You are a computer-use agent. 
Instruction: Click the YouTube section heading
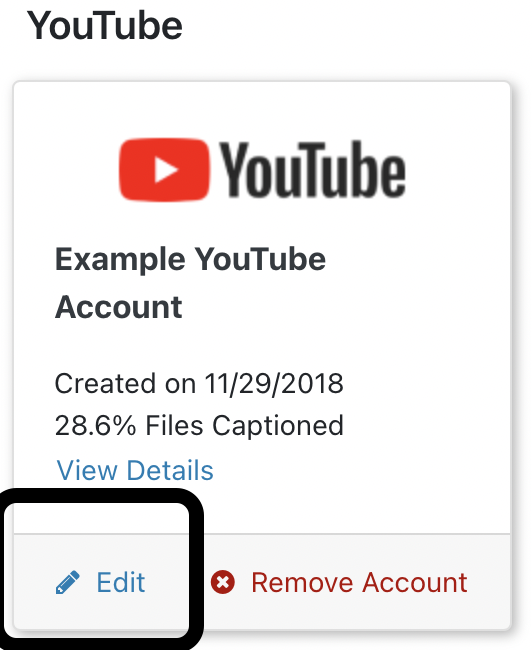[104, 26]
